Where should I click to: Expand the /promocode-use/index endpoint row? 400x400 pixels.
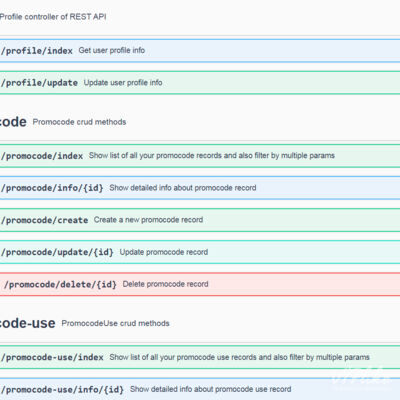(200, 357)
